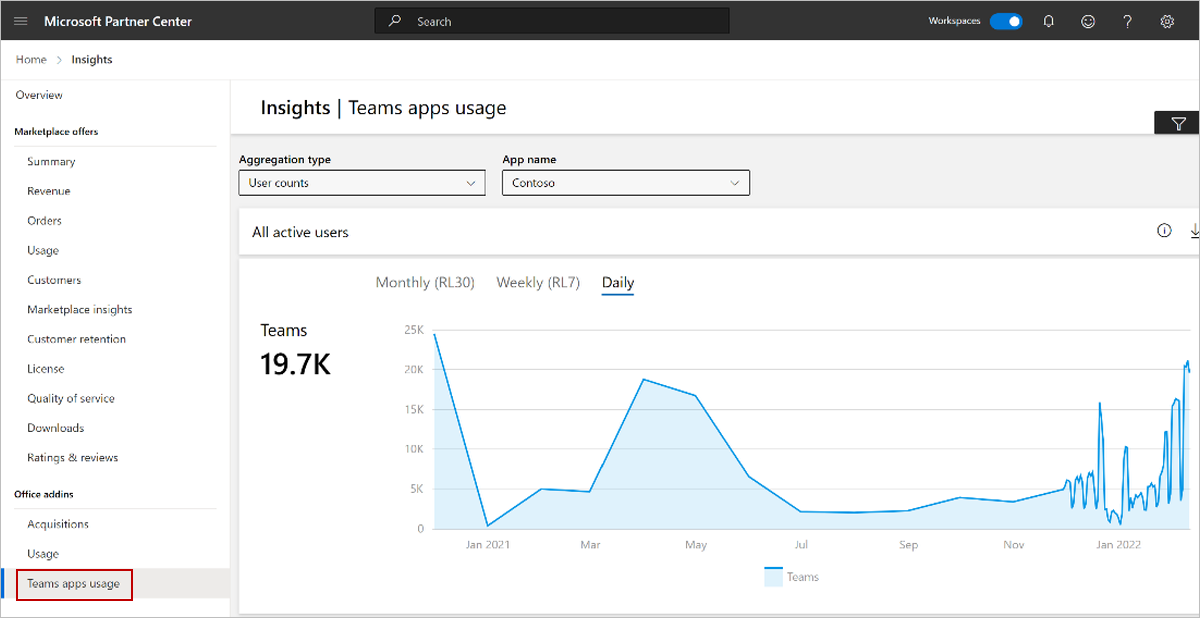The image size is (1200, 618).
Task: Open the feedback smiley icon
Action: pyautogui.click(x=1088, y=21)
